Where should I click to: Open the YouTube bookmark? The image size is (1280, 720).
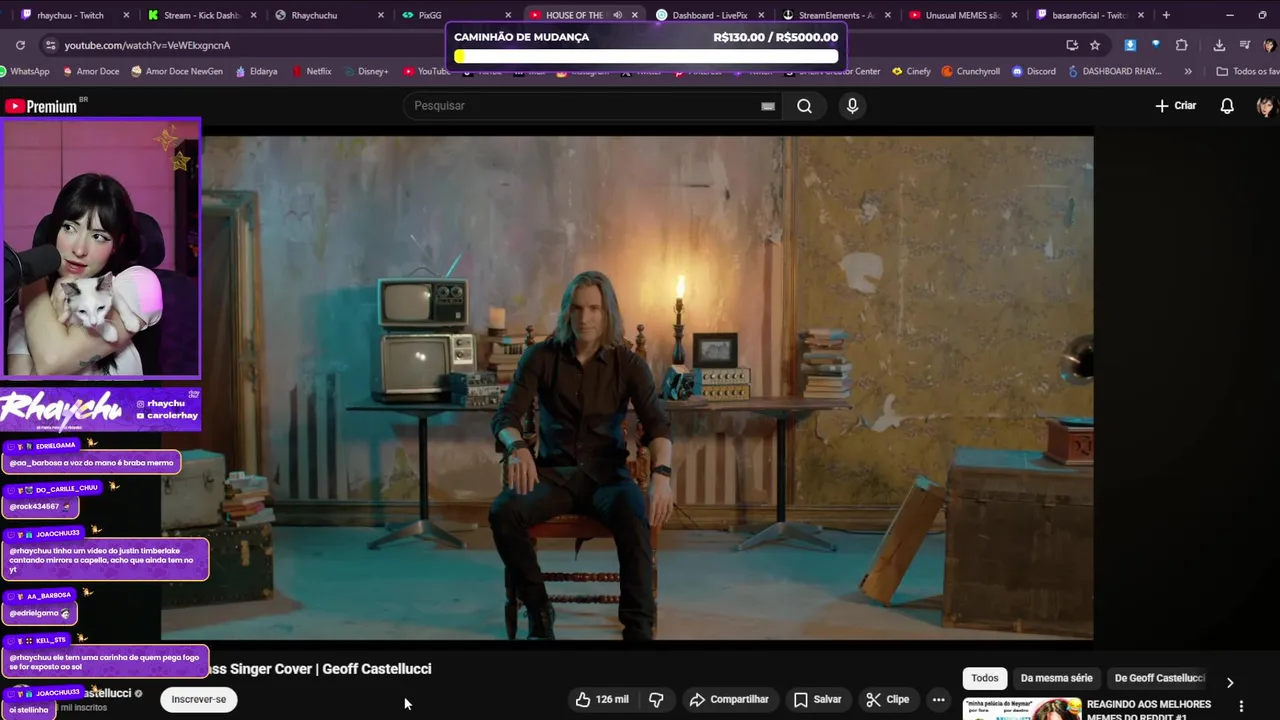(x=427, y=71)
